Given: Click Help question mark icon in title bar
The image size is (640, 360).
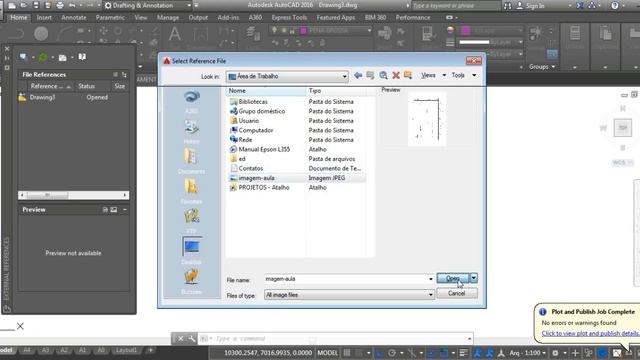Looking at the screenshot, I should pos(615,6).
